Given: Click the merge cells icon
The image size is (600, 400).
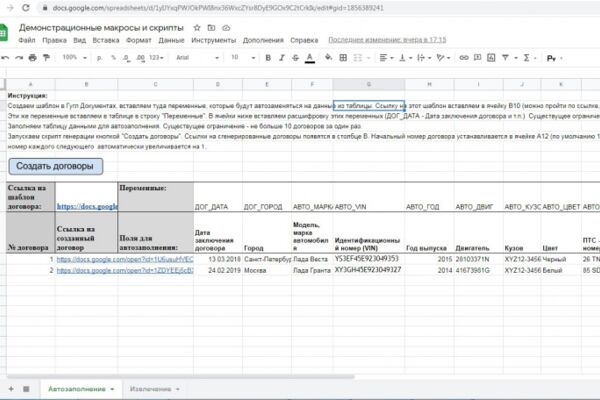Looking at the screenshot, I should [357, 58].
